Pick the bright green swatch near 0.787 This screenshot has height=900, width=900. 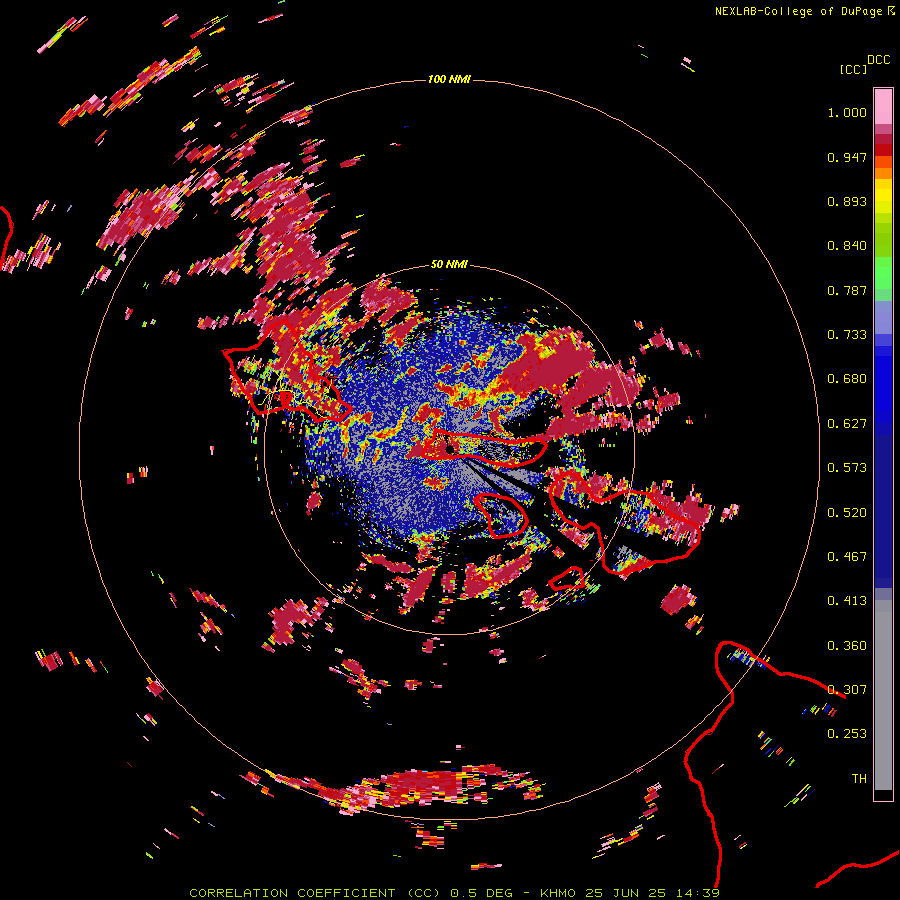[x=883, y=278]
